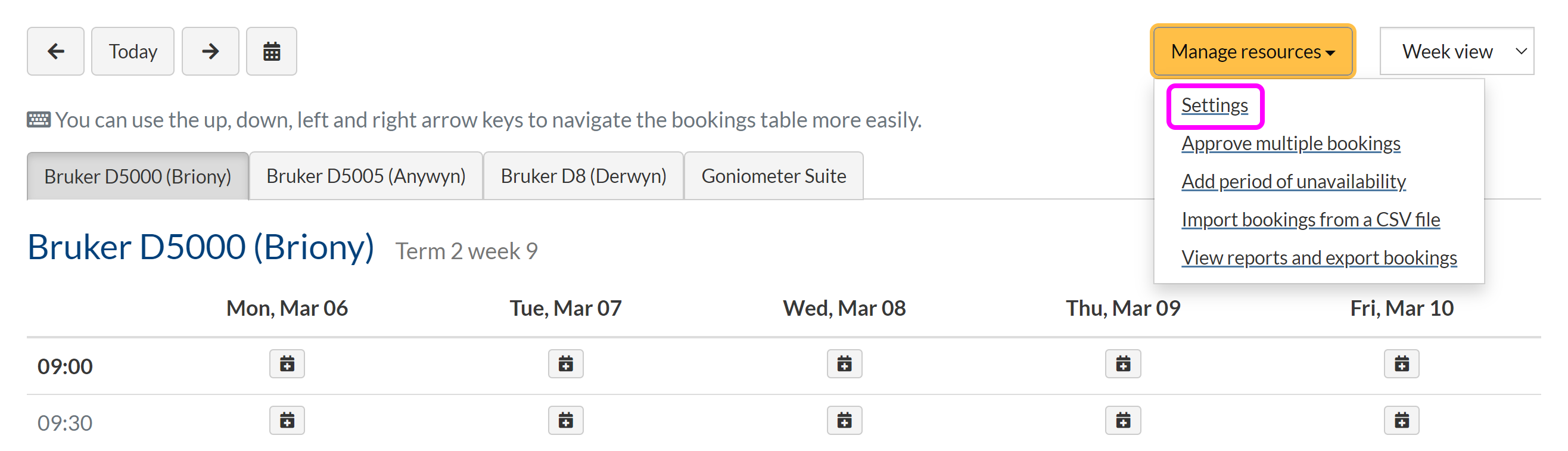1568x451 pixels.
Task: Open the Goniometer Suite tab
Action: 773,176
